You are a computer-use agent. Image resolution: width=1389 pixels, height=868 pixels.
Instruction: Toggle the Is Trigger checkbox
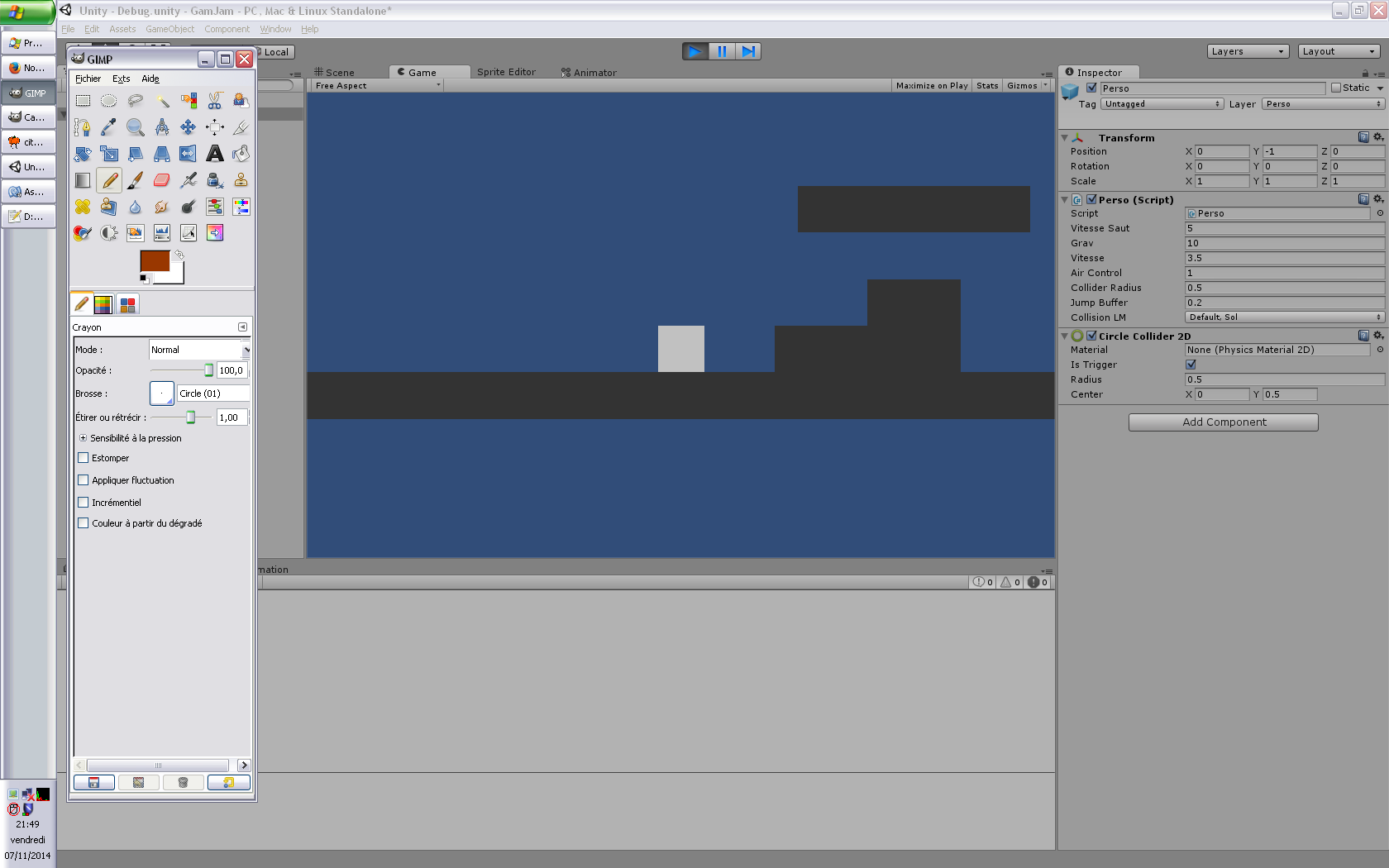(1191, 365)
